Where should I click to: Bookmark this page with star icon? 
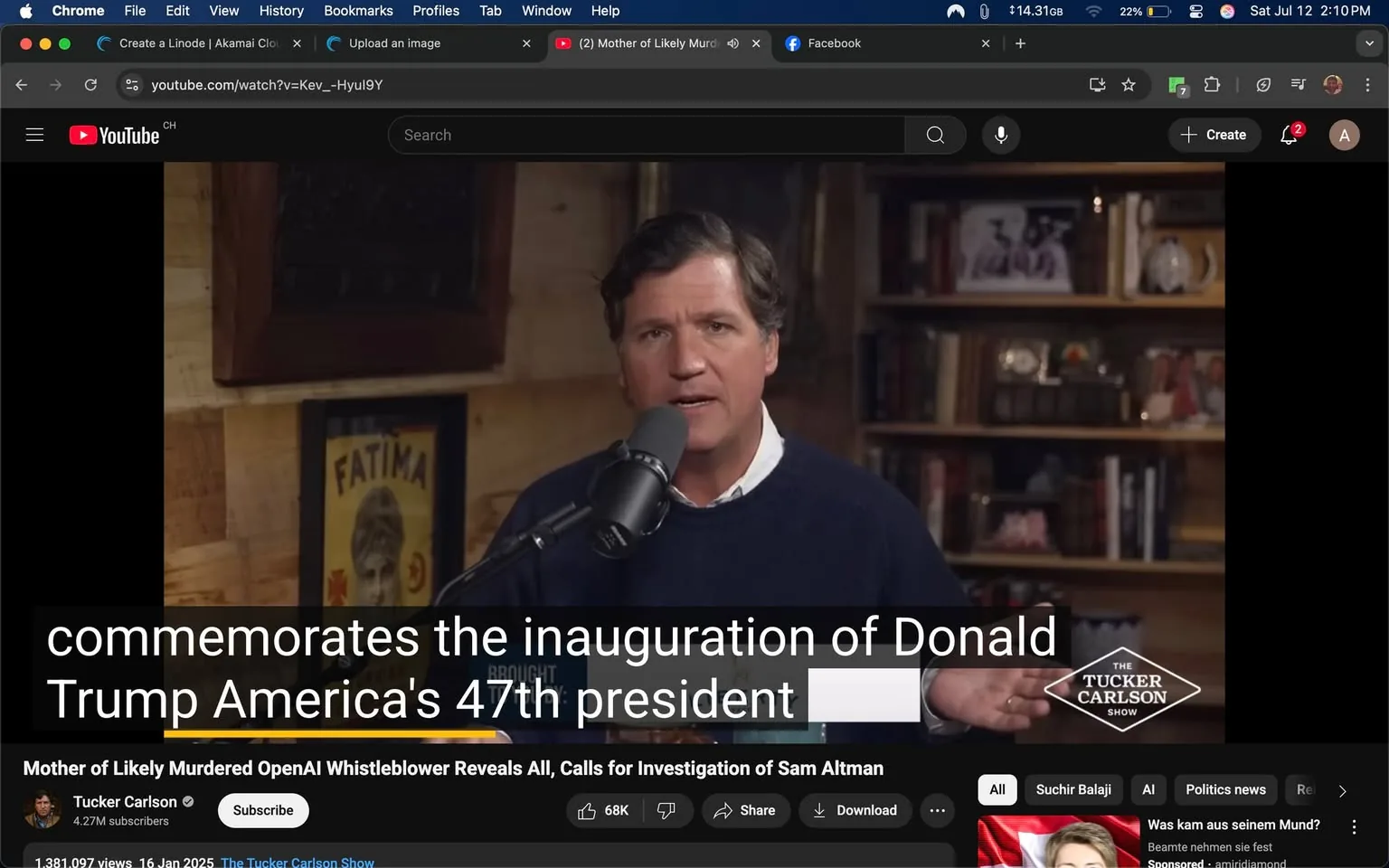pyautogui.click(x=1129, y=85)
